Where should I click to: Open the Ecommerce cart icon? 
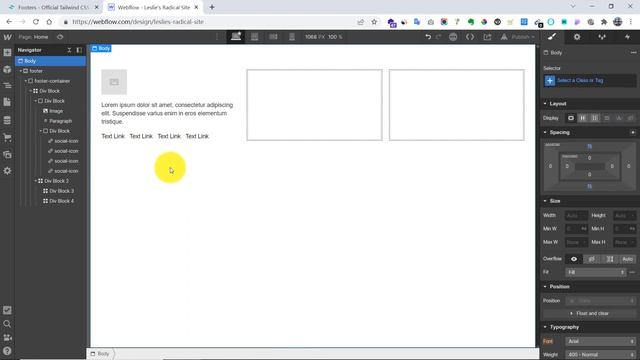coord(7,138)
